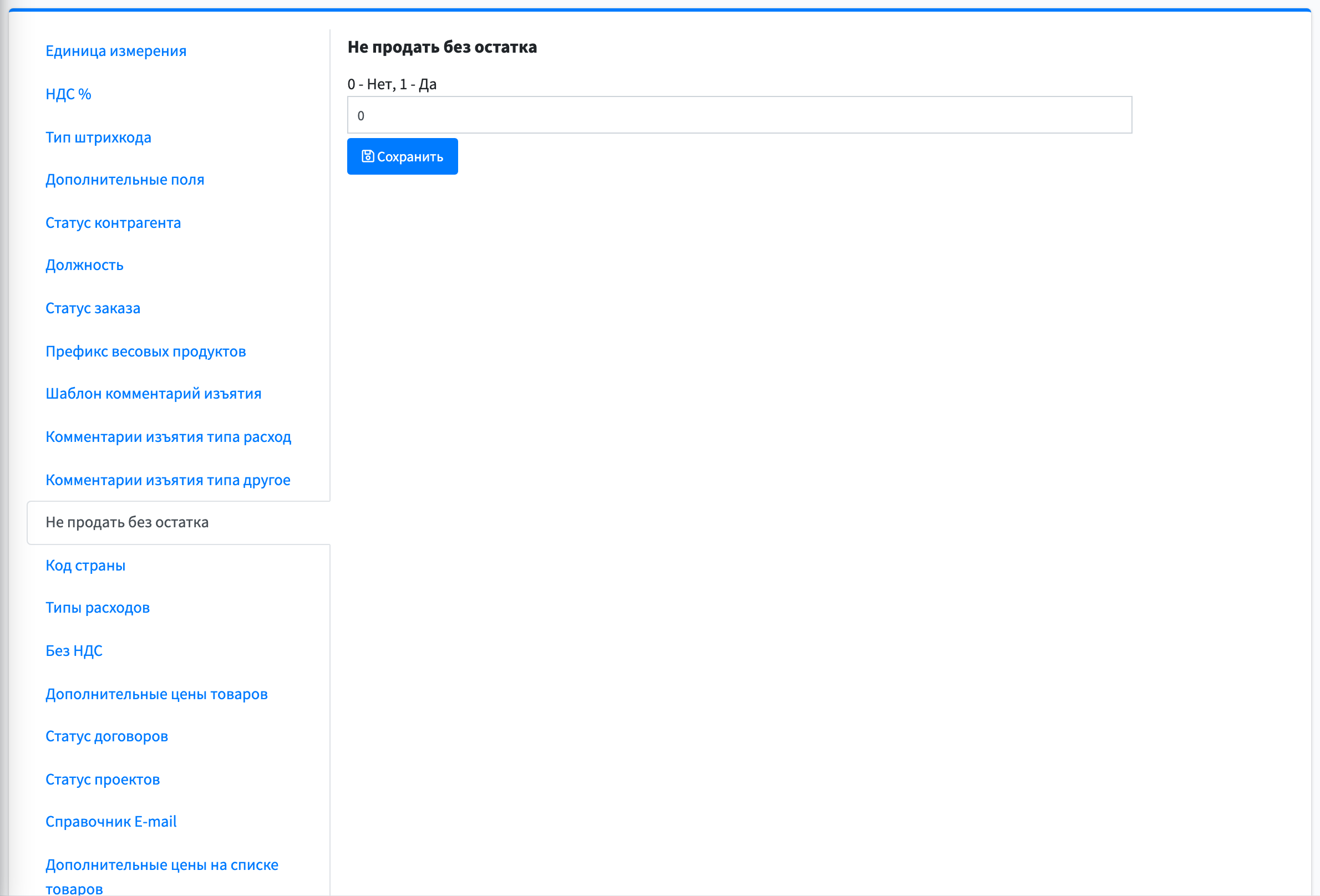This screenshot has height=896, width=1320.
Task: Open the Код страны tab
Action: pyautogui.click(x=85, y=566)
